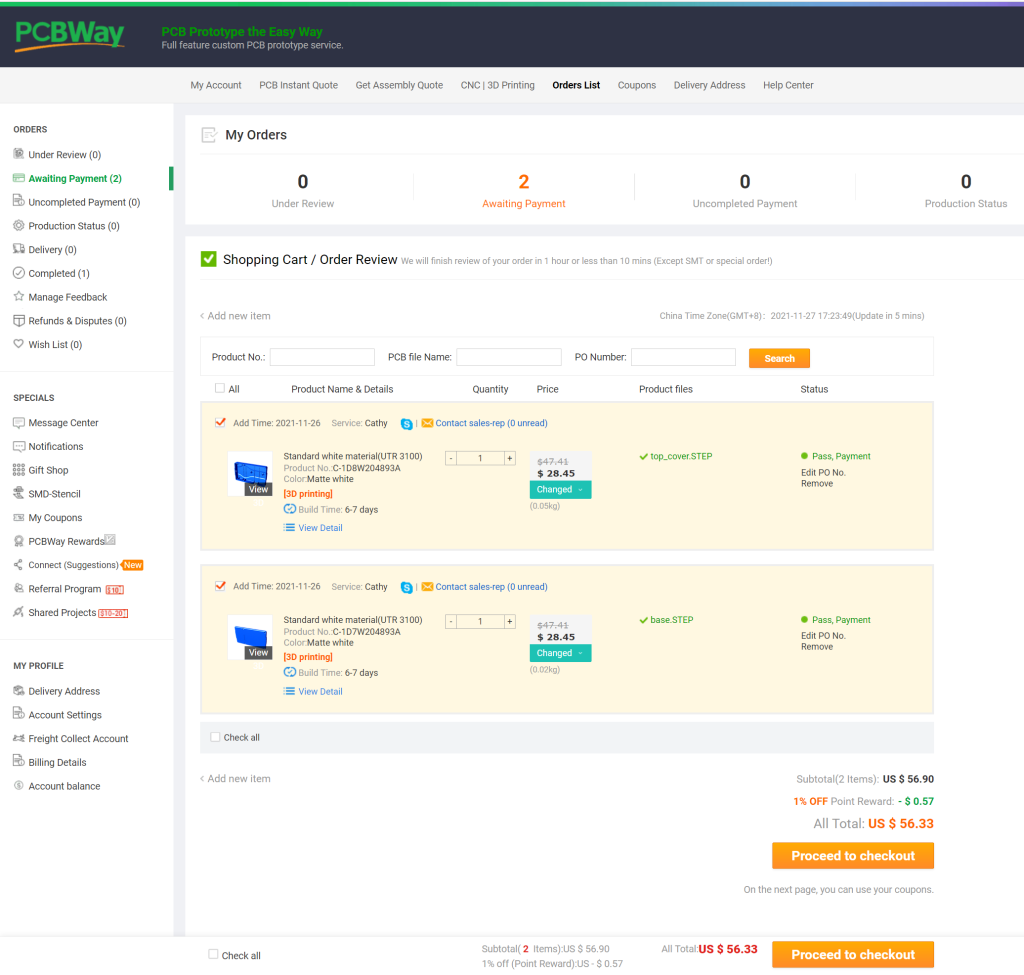Screen dimensions: 1024x975
Task: Click Skype icon for top_cover order
Action: coord(406,424)
